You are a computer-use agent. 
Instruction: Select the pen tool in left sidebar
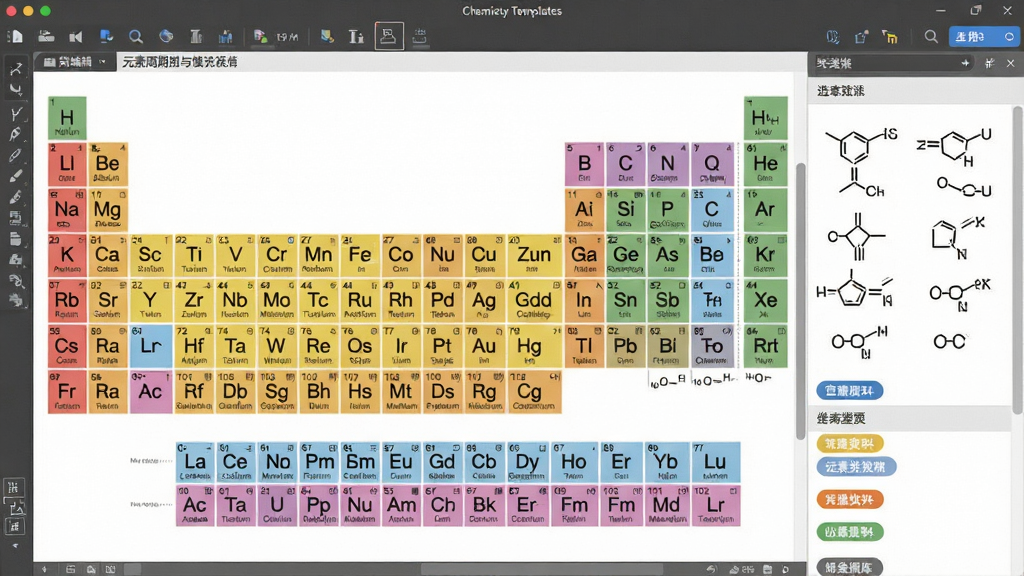[16, 135]
